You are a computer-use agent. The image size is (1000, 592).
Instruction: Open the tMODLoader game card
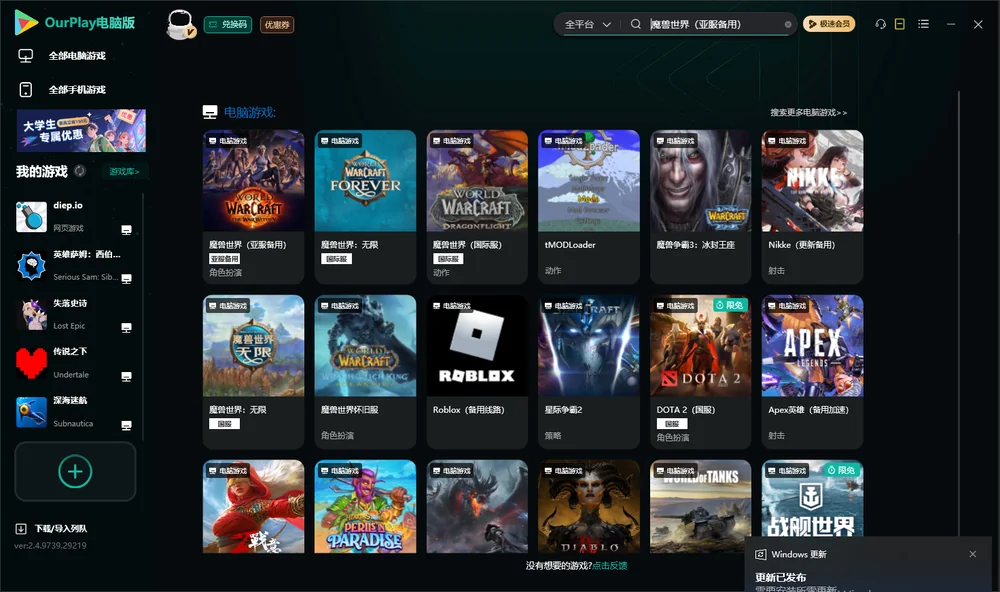(589, 207)
